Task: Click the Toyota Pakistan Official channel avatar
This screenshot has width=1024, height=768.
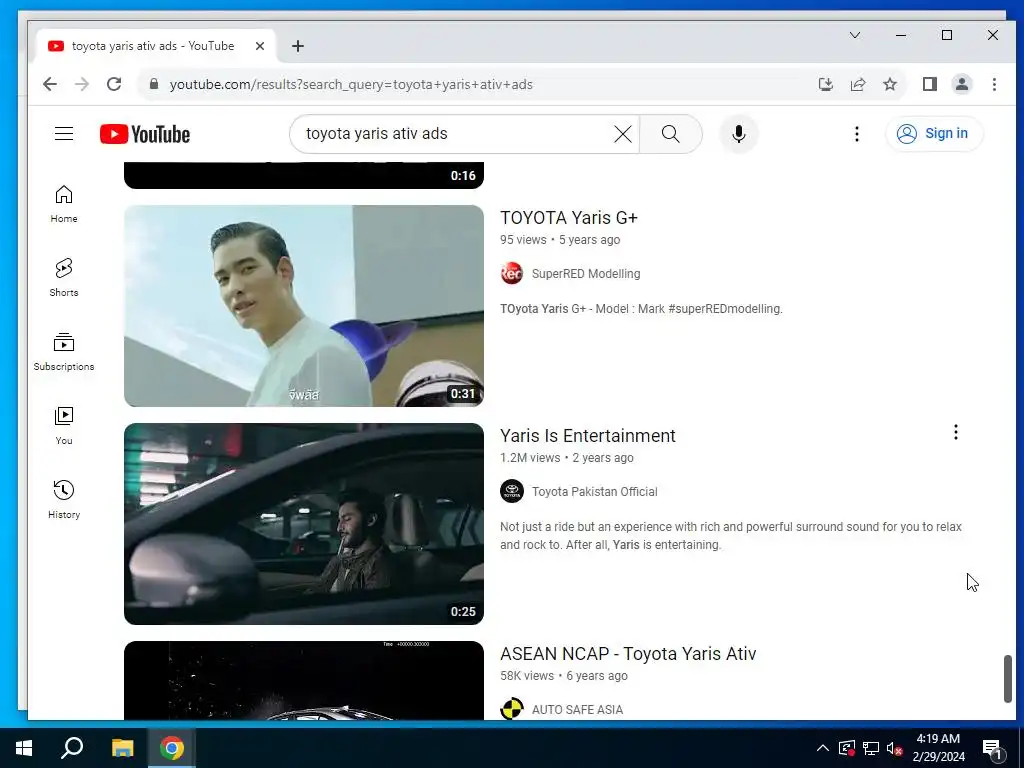Action: tap(512, 492)
